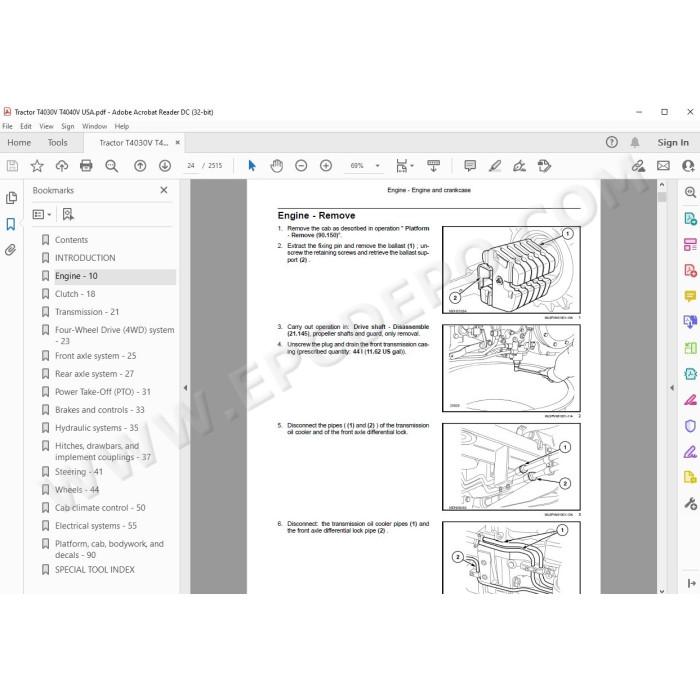Click the Print file icon

[x=86, y=166]
